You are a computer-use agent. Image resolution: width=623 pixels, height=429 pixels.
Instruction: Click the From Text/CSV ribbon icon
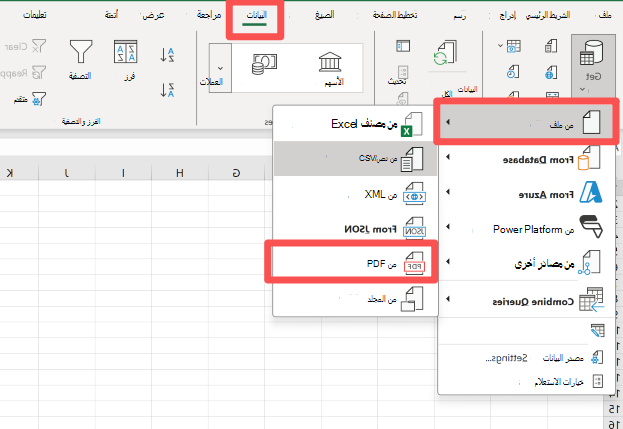551,46
